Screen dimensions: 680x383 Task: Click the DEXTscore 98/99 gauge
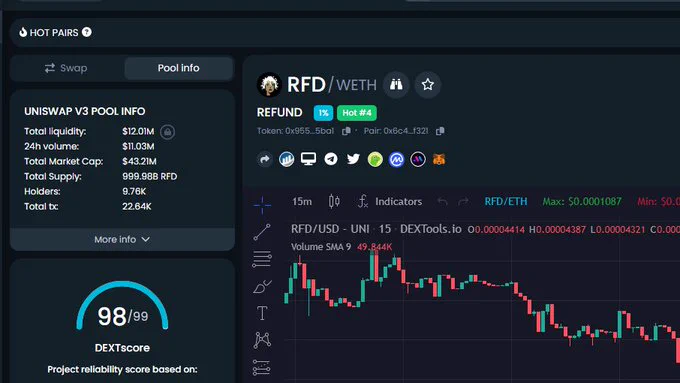point(122,306)
